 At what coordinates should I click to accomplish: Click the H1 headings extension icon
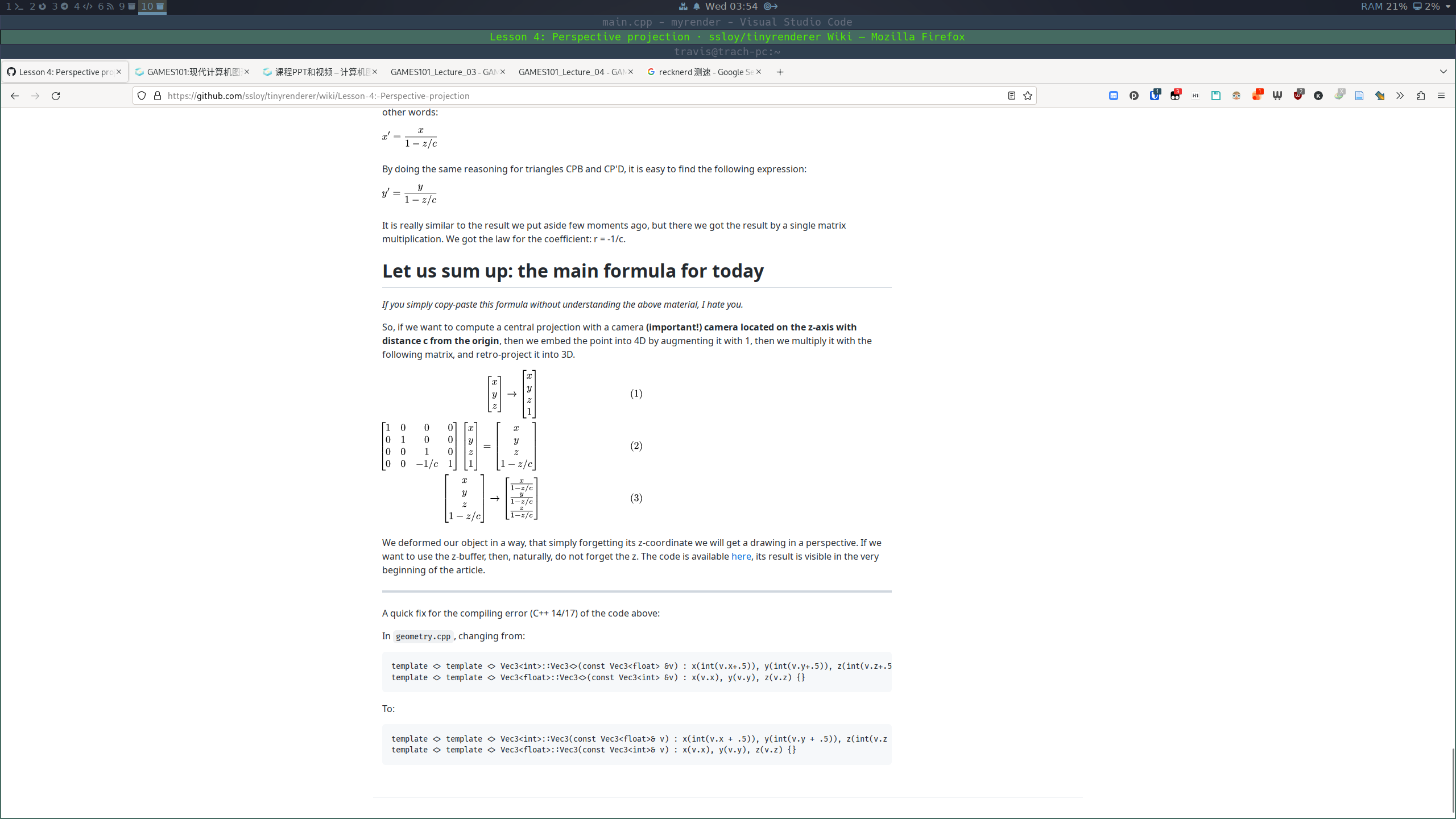coord(1196,96)
